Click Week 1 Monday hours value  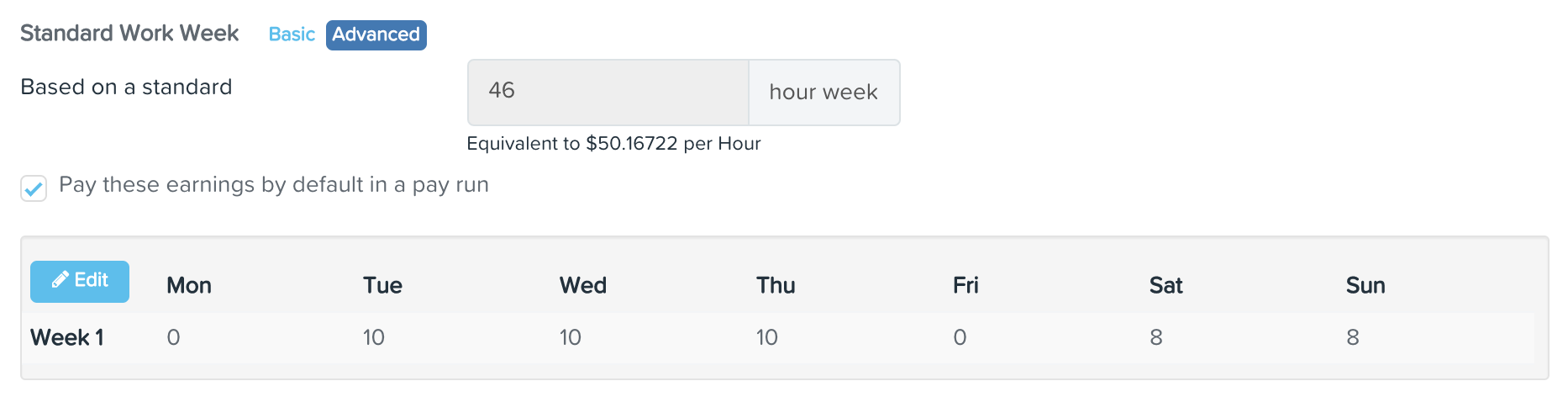click(x=173, y=338)
